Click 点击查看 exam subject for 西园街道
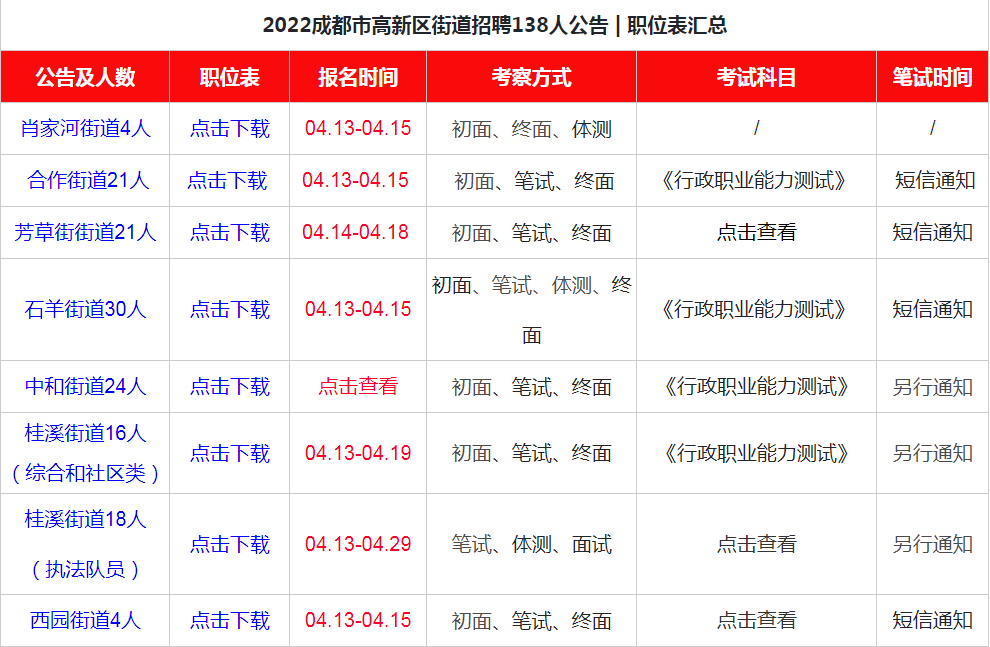This screenshot has height=647, width=990. (x=756, y=620)
